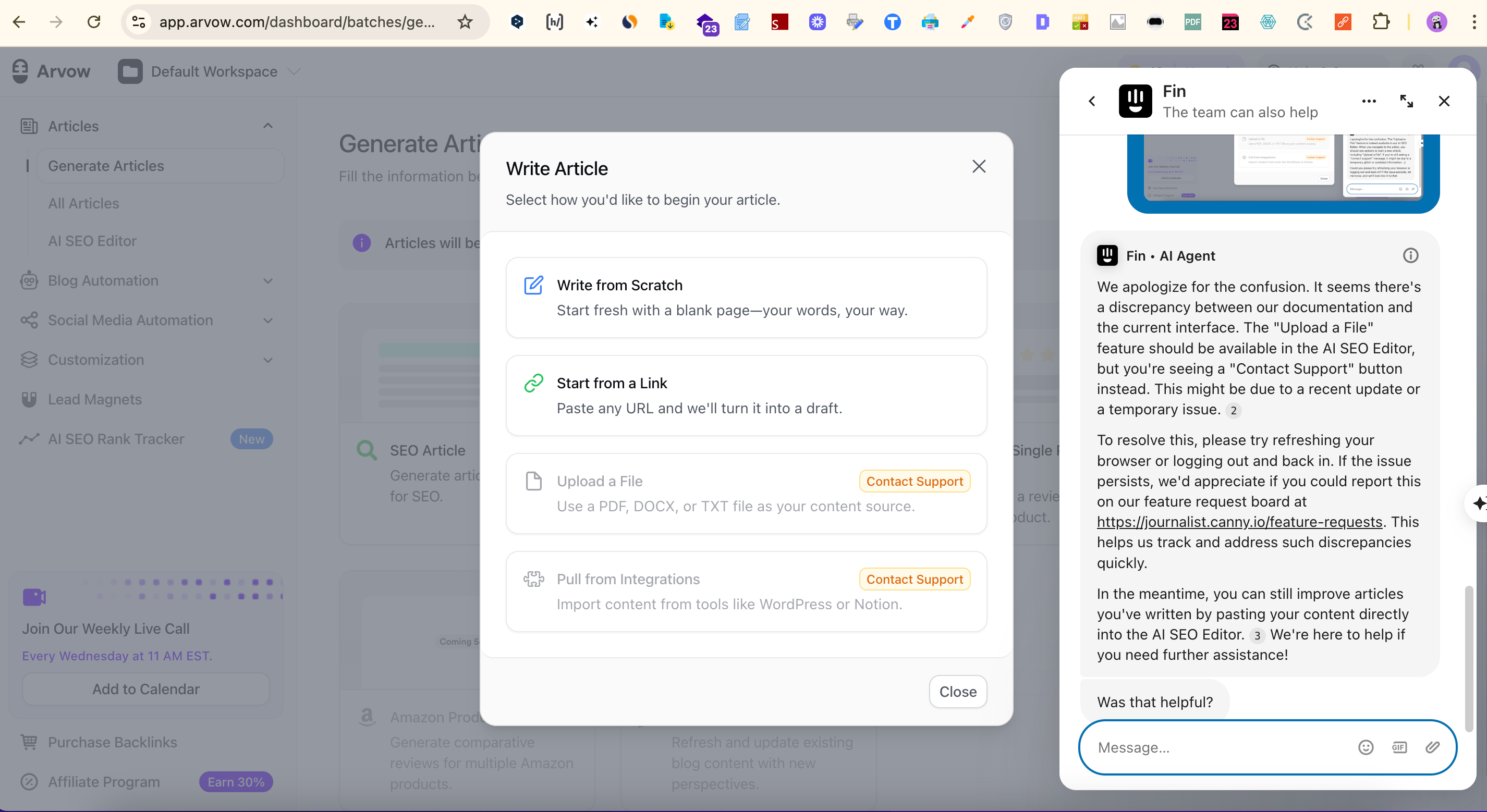The image size is (1487, 812).
Task: Open AI SEO Rank Tracker
Action: [x=115, y=439]
